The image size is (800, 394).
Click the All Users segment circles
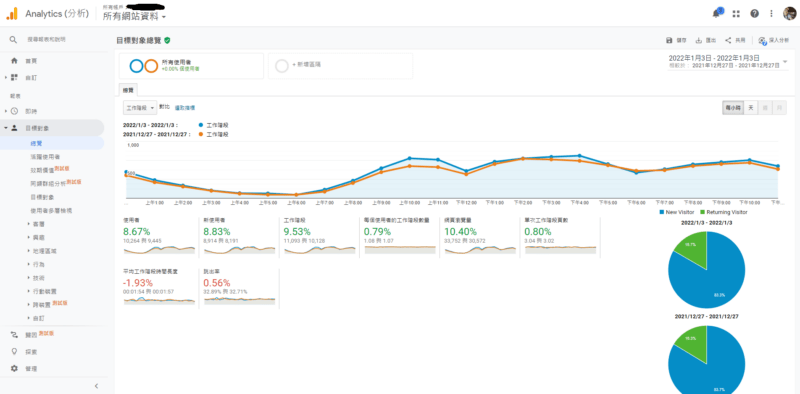click(143, 66)
